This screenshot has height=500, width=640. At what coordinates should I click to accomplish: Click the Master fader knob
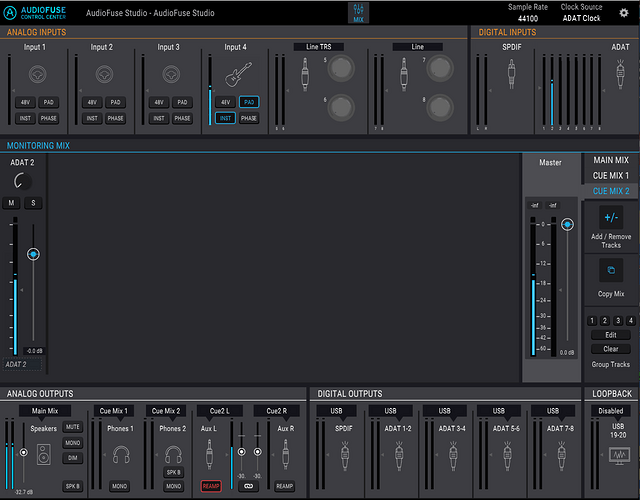[x=567, y=224]
